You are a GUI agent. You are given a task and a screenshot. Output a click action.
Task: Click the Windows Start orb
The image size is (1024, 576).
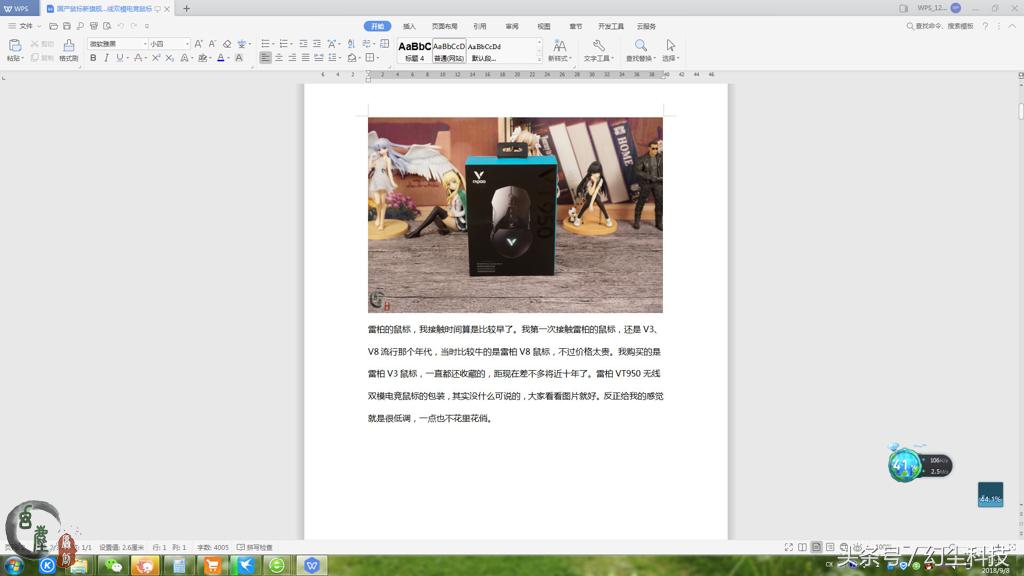(x=14, y=566)
